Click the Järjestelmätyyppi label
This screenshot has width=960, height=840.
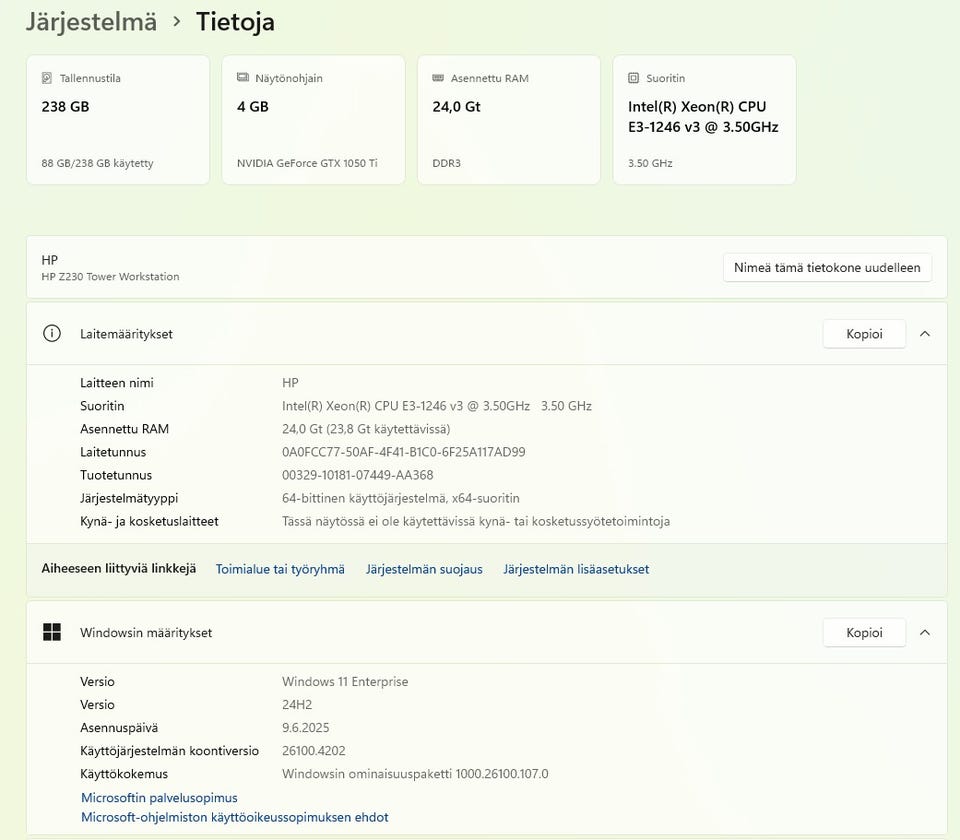(x=129, y=498)
